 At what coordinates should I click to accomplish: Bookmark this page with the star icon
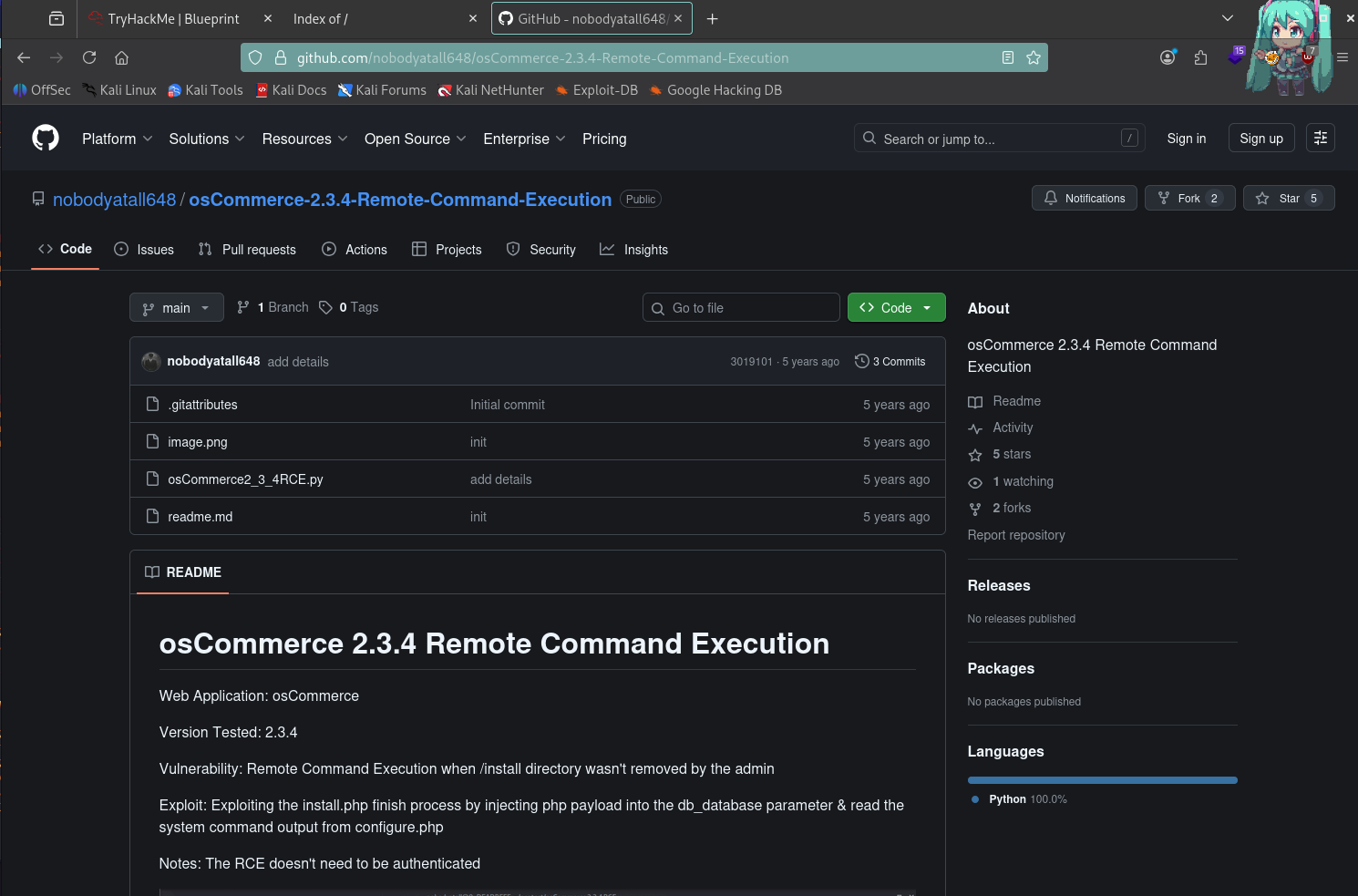1034,57
